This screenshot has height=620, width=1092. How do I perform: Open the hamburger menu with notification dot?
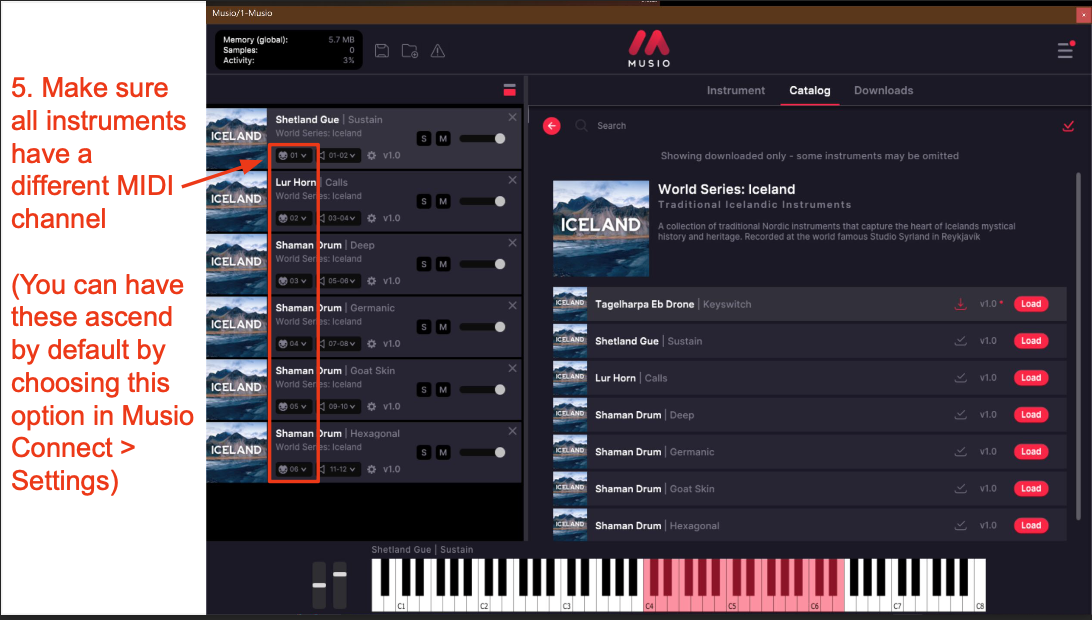[1066, 49]
